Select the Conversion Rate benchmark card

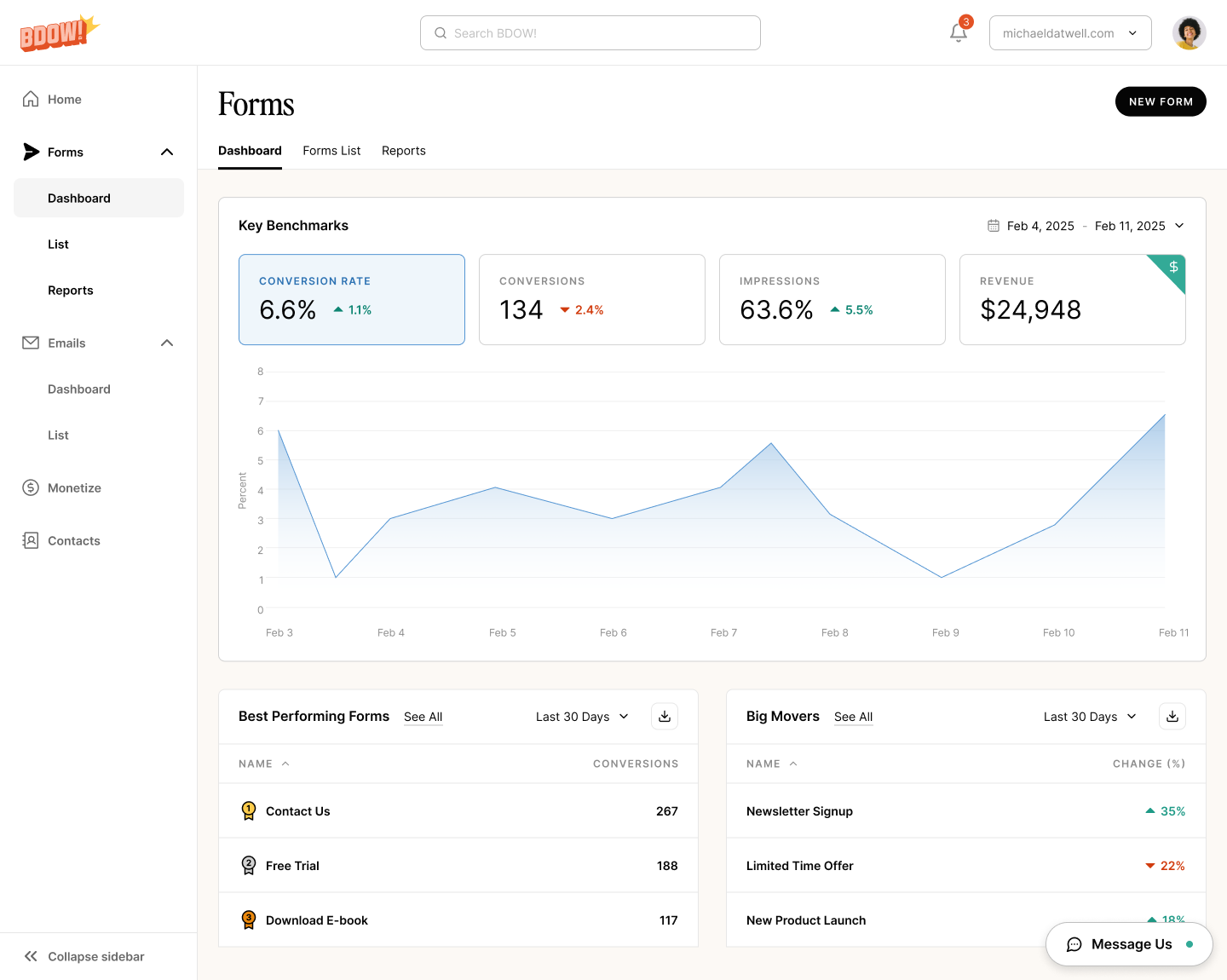pos(352,300)
